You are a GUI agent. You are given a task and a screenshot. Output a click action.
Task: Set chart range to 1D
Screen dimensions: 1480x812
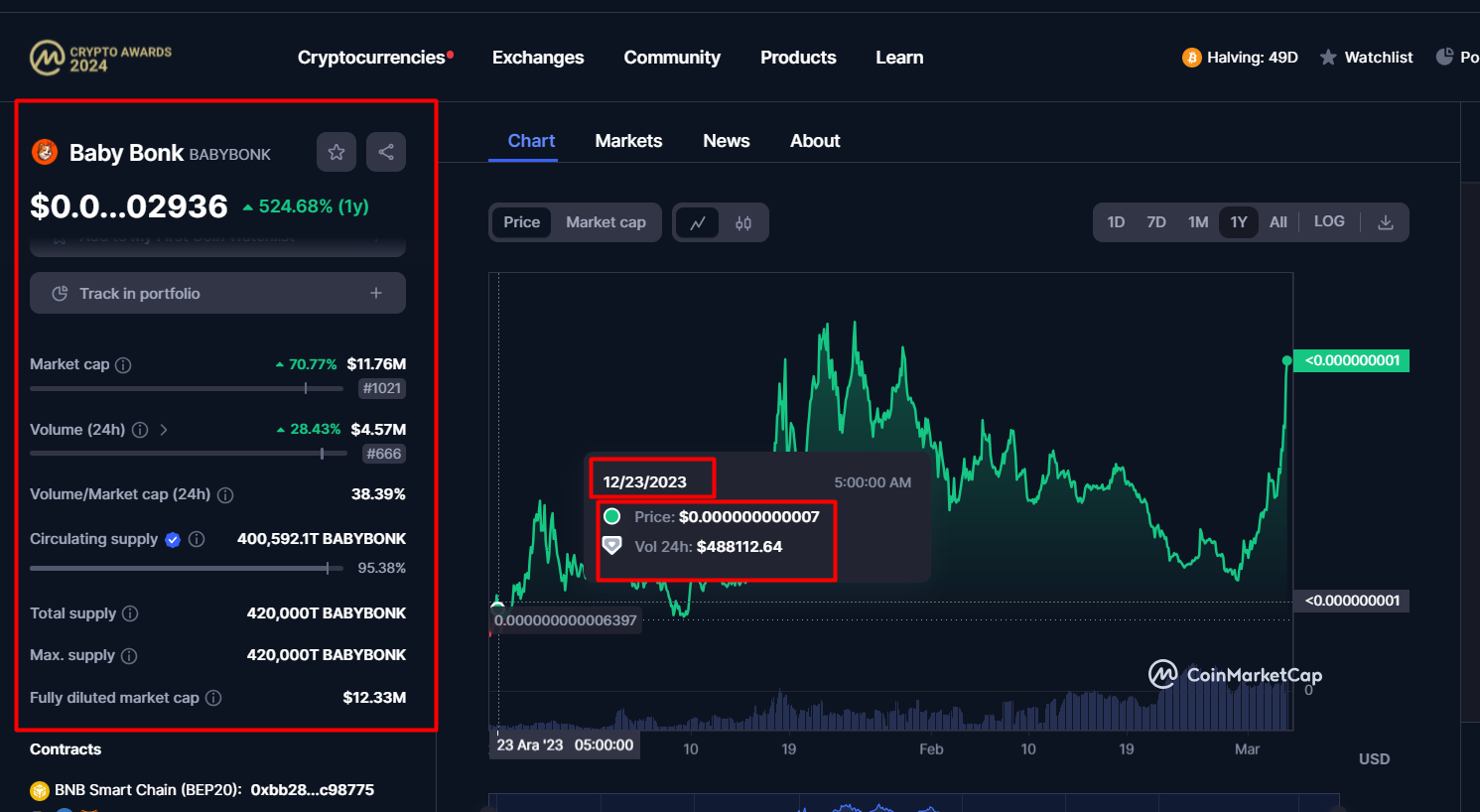pyautogui.click(x=1116, y=222)
